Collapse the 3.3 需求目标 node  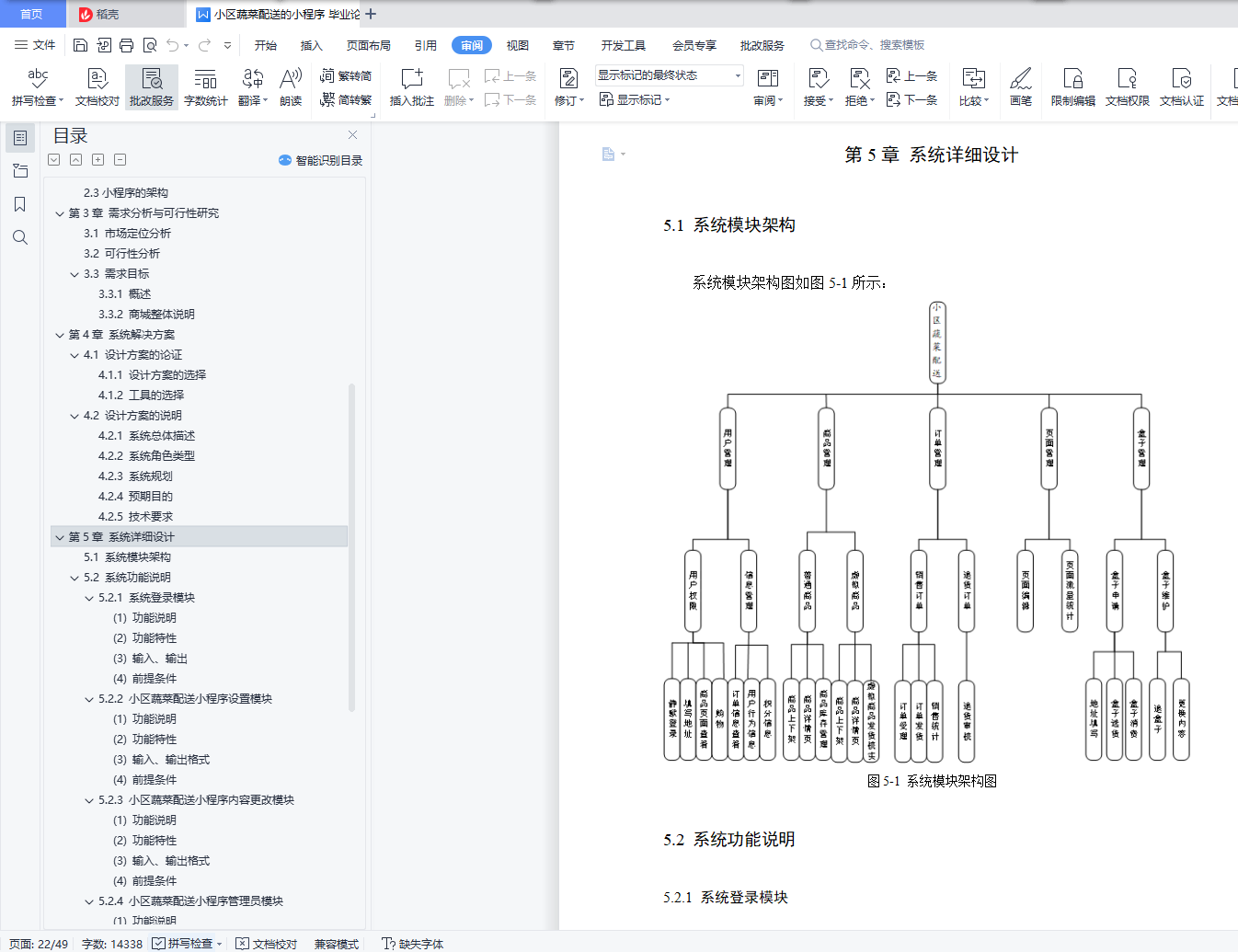coord(75,274)
